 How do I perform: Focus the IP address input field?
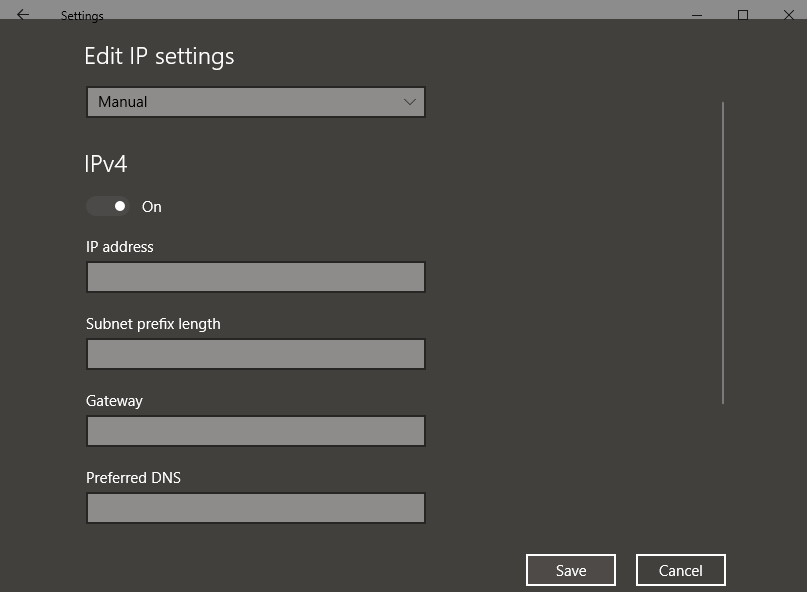tap(255, 277)
